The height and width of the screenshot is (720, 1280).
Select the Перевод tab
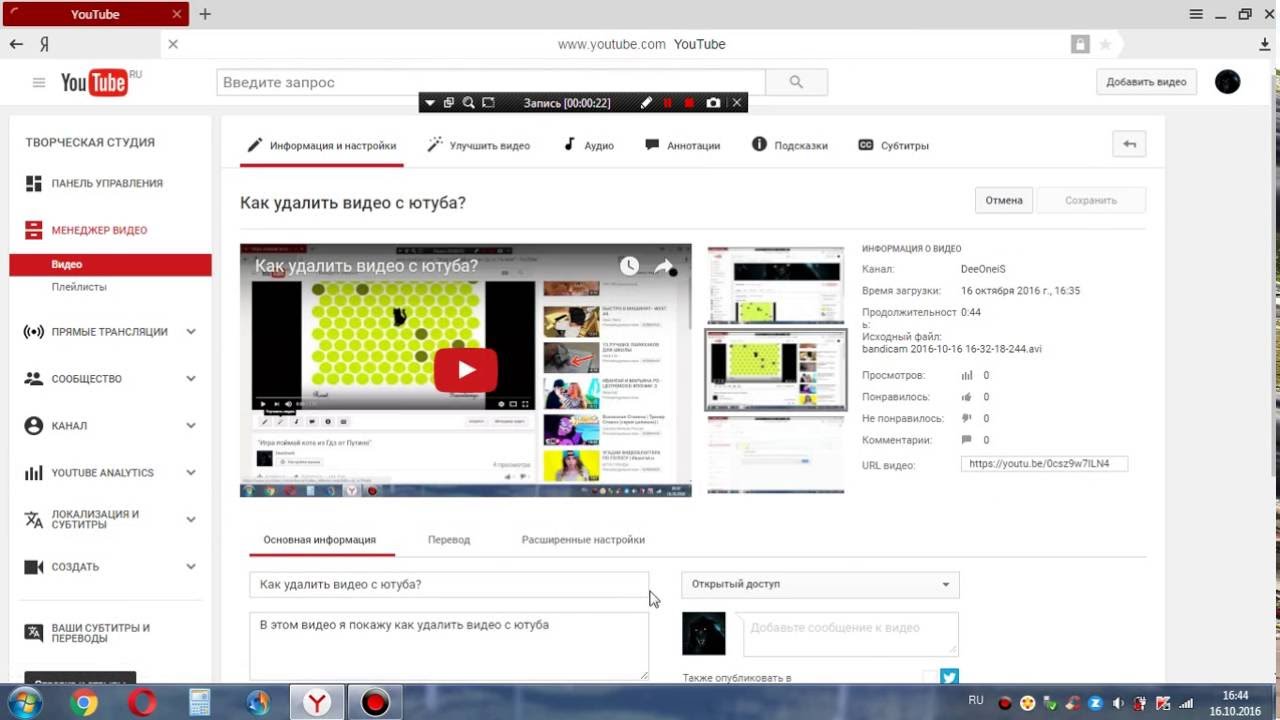(449, 540)
